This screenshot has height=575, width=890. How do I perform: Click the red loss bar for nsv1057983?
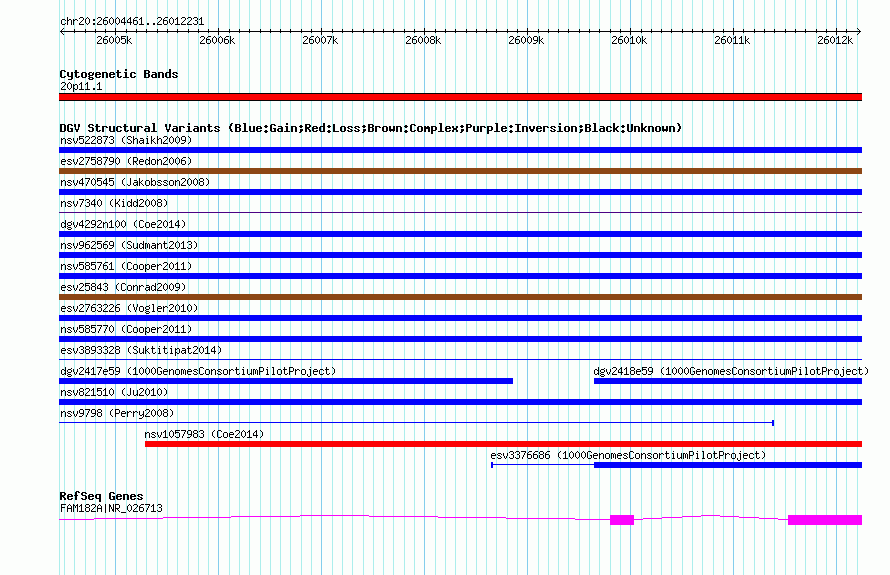(x=503, y=444)
